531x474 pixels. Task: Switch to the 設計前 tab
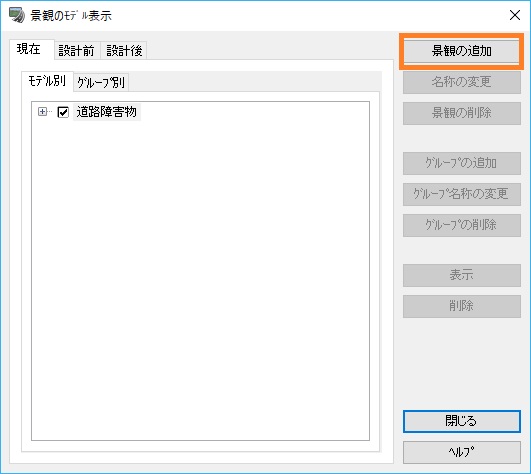pyautogui.click(x=77, y=51)
